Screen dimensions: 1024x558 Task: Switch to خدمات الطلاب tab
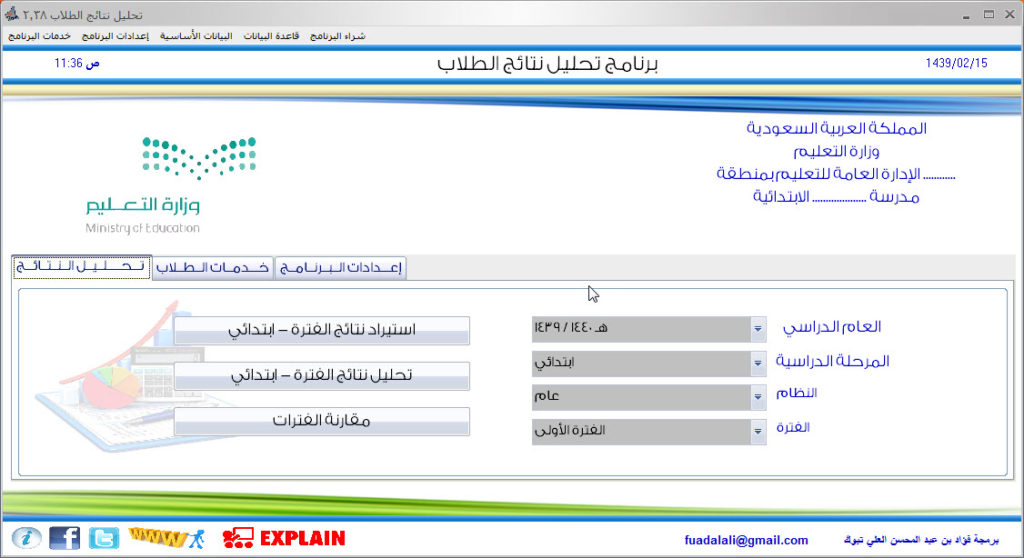point(213,268)
